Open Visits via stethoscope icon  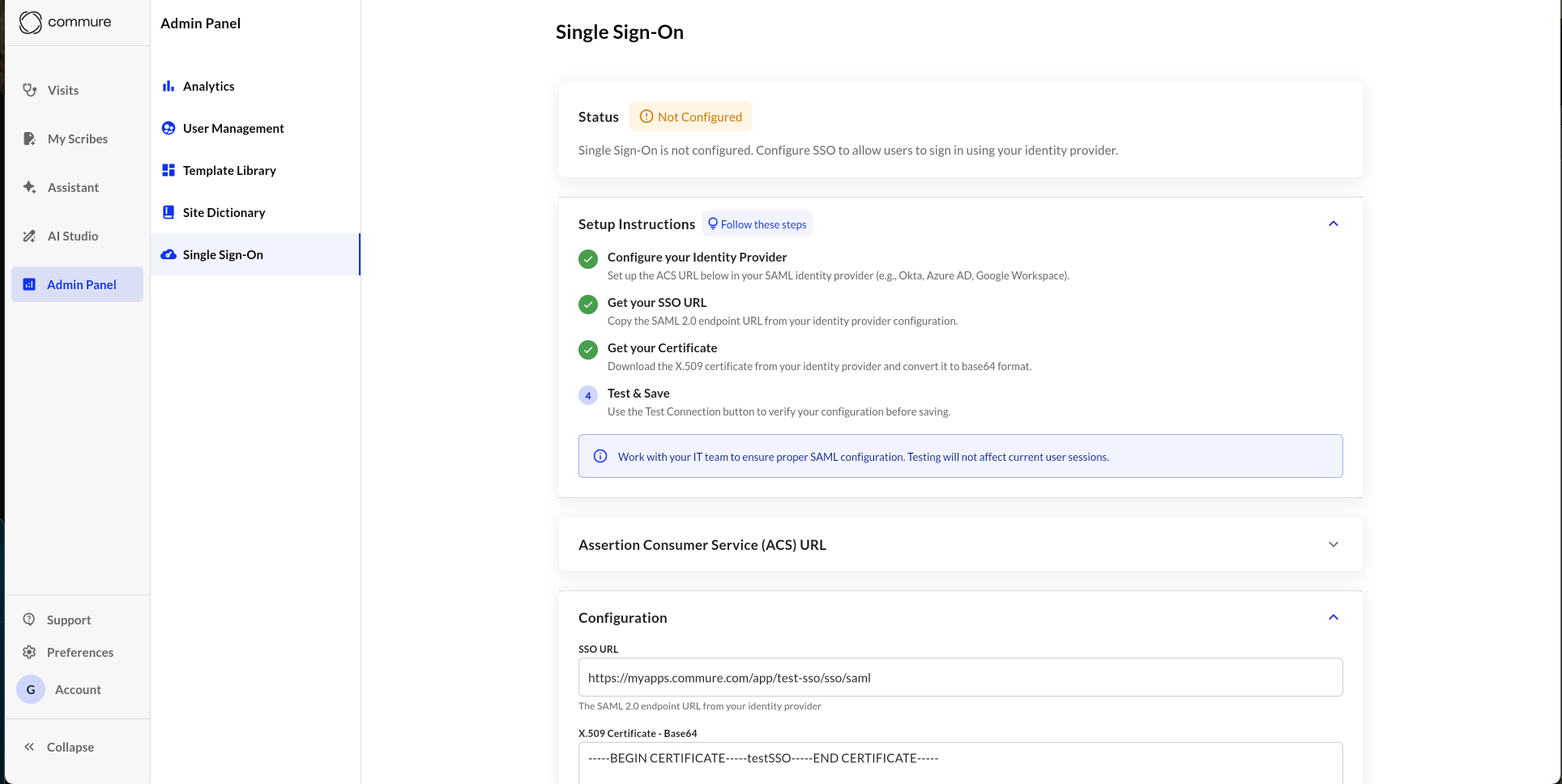pos(30,90)
